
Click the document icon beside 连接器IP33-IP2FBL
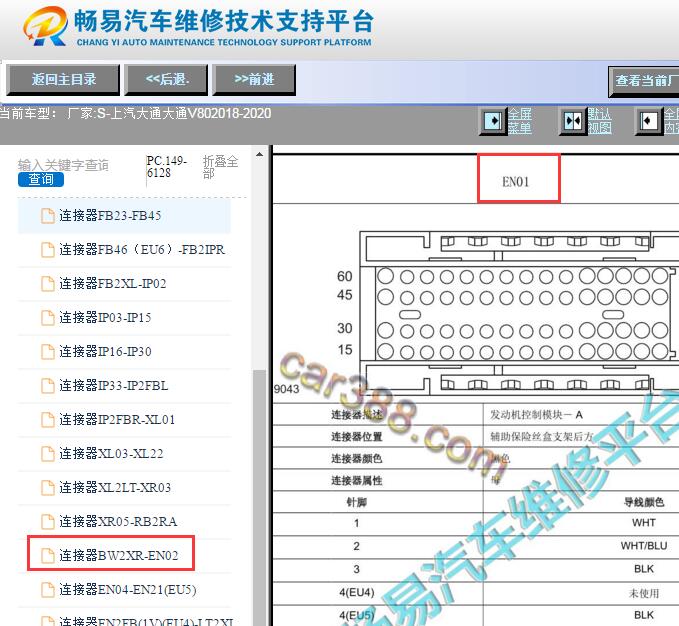(x=48, y=386)
